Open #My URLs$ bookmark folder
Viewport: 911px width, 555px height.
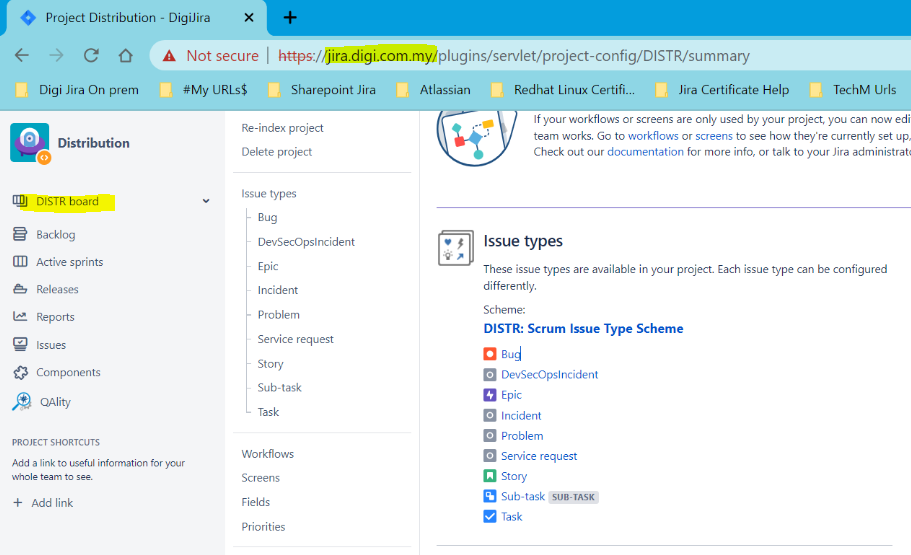coord(204,89)
